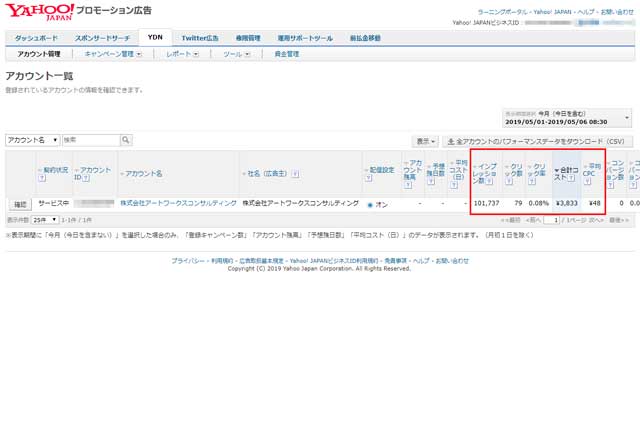Change the 25件 rows-per-page dropdown
Viewport: 640px width, 427px height.
45,220
